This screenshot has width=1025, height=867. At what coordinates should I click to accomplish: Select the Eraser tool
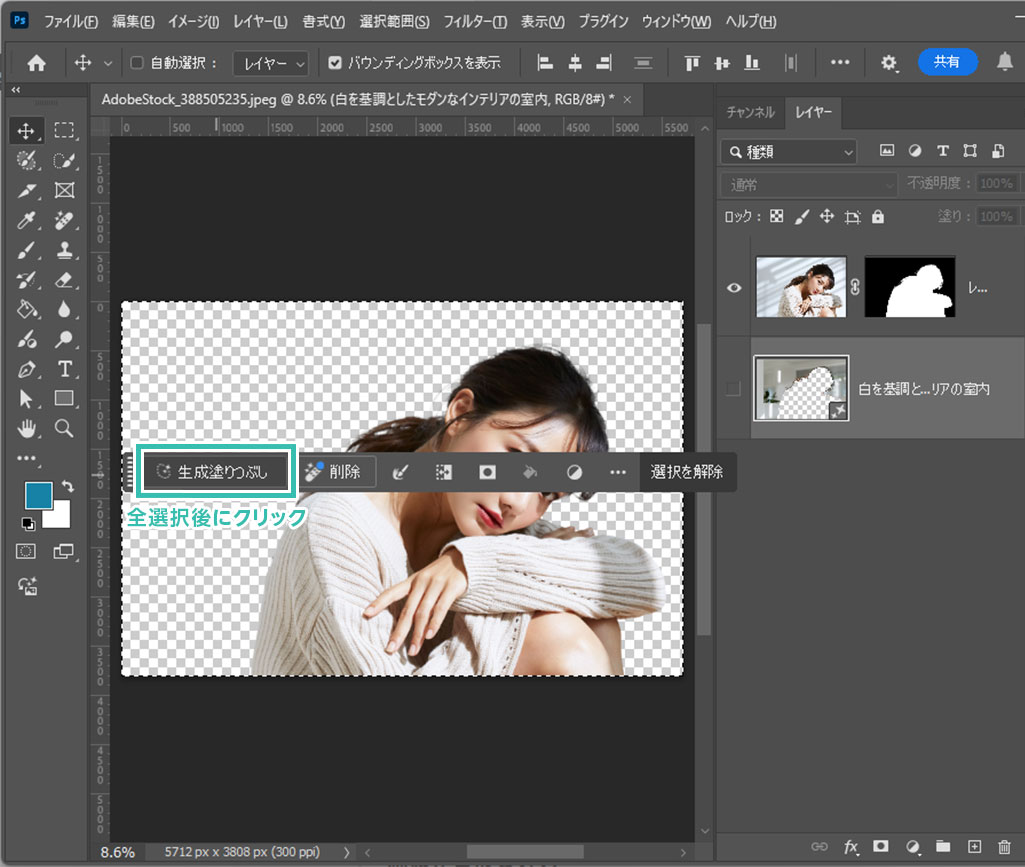[x=64, y=280]
